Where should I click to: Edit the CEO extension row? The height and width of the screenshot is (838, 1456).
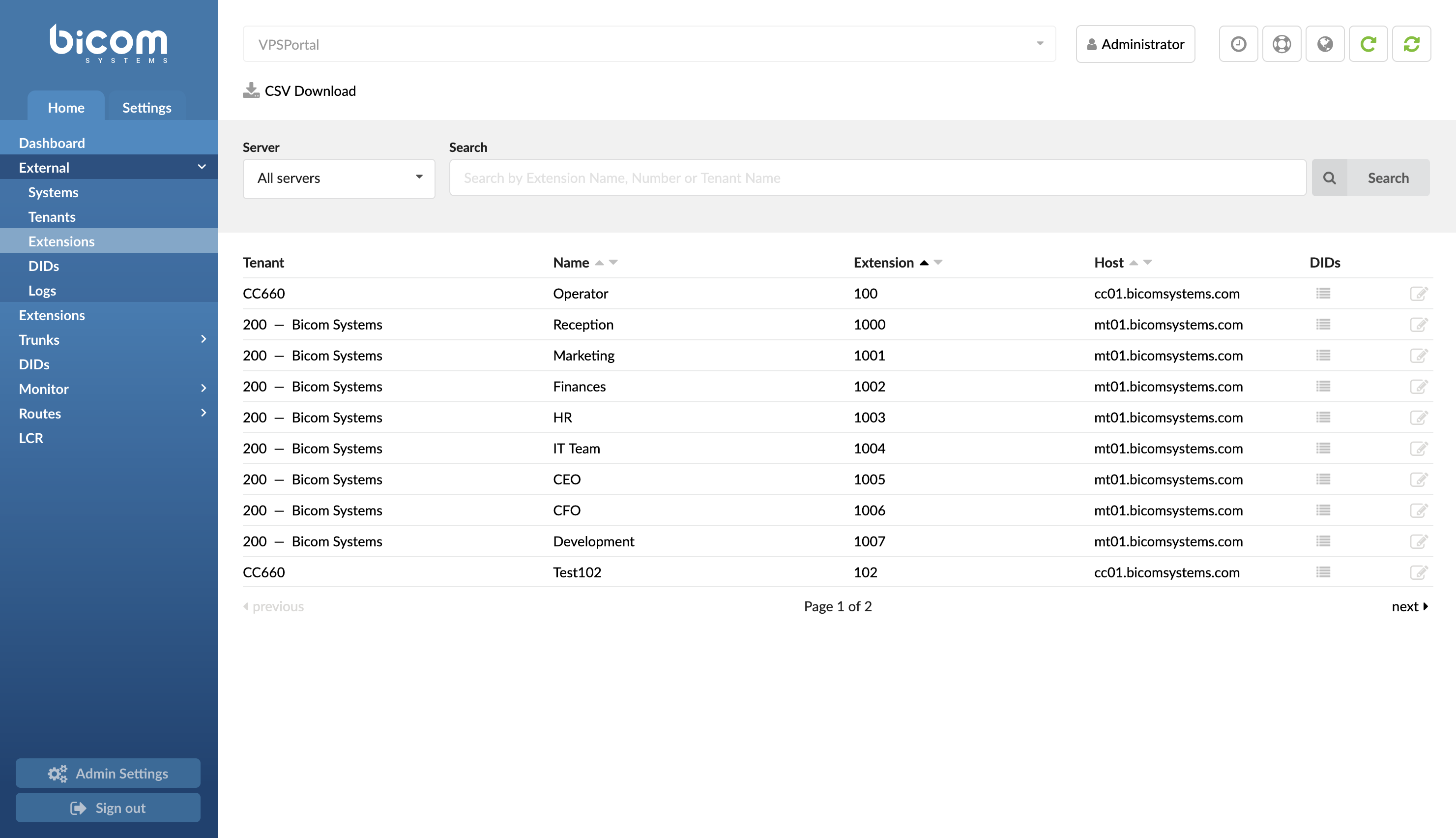pyautogui.click(x=1419, y=479)
